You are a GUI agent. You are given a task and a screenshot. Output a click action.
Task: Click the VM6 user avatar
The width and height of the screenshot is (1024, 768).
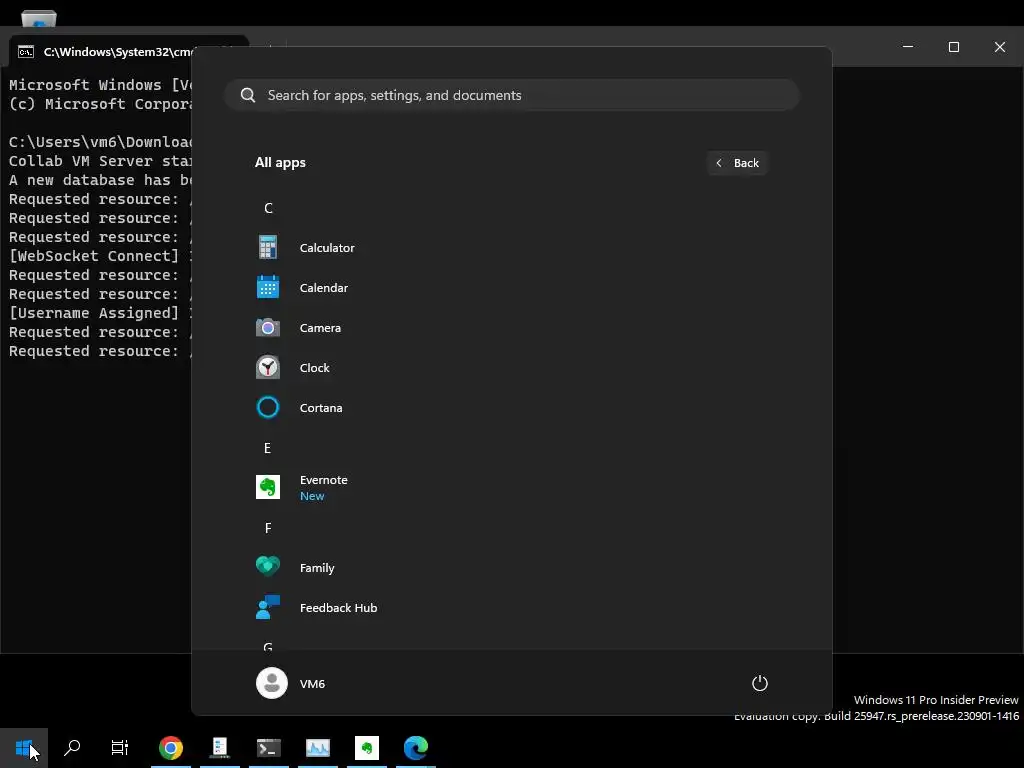pyautogui.click(x=272, y=683)
